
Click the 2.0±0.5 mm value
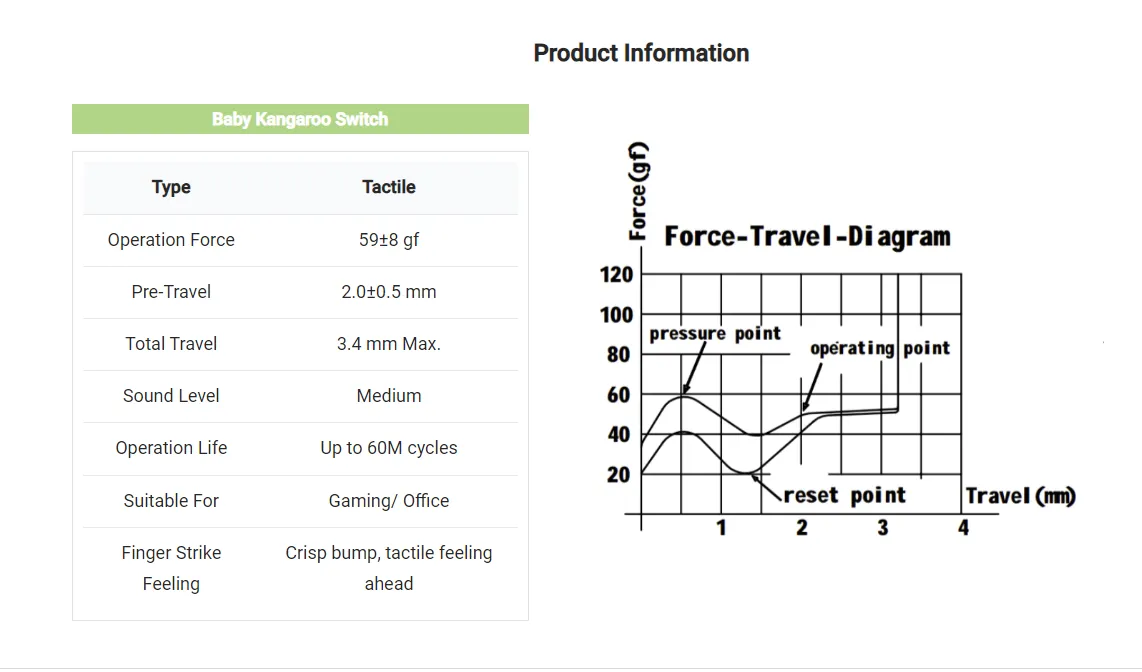[388, 292]
